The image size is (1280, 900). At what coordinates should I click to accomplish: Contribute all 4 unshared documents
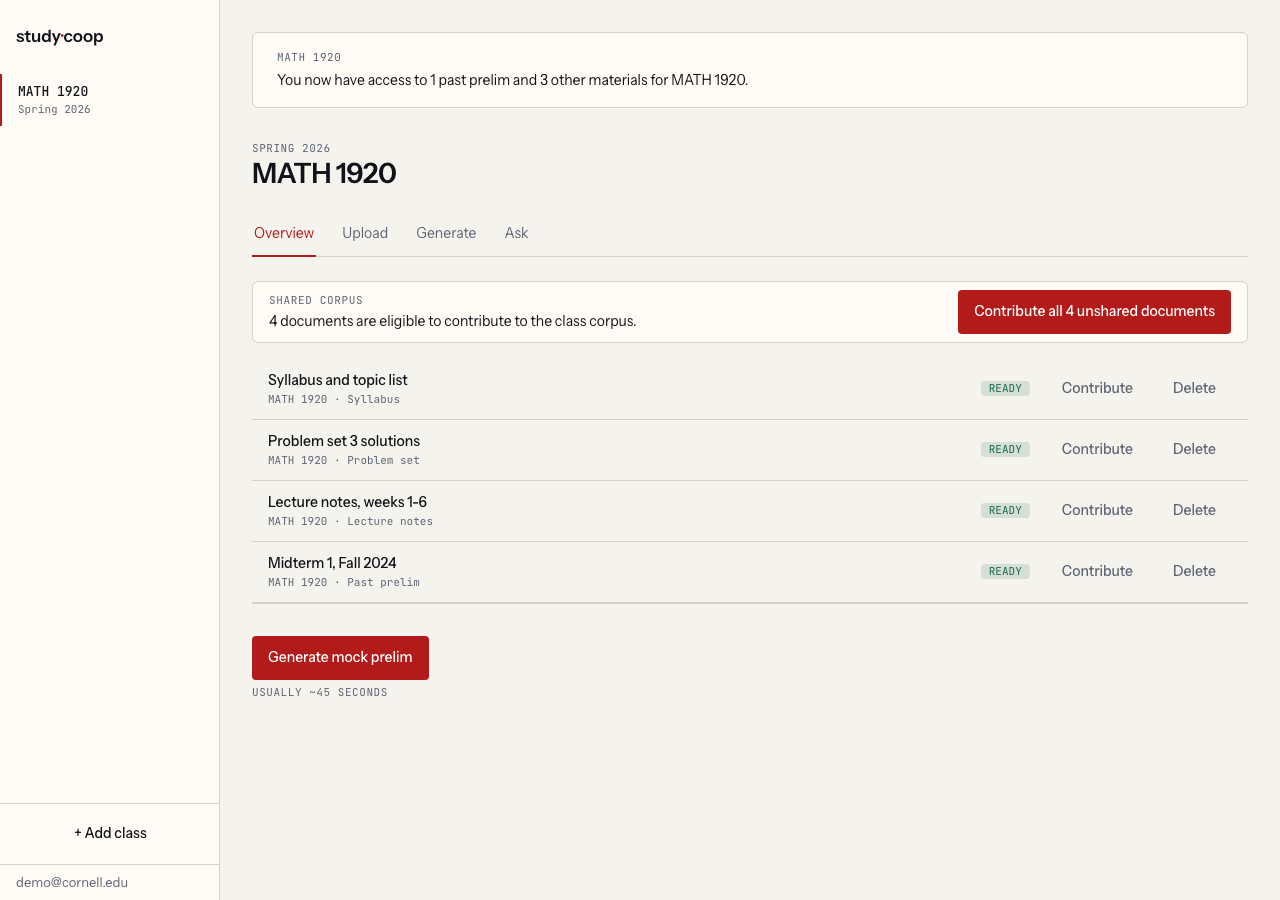(x=1094, y=312)
